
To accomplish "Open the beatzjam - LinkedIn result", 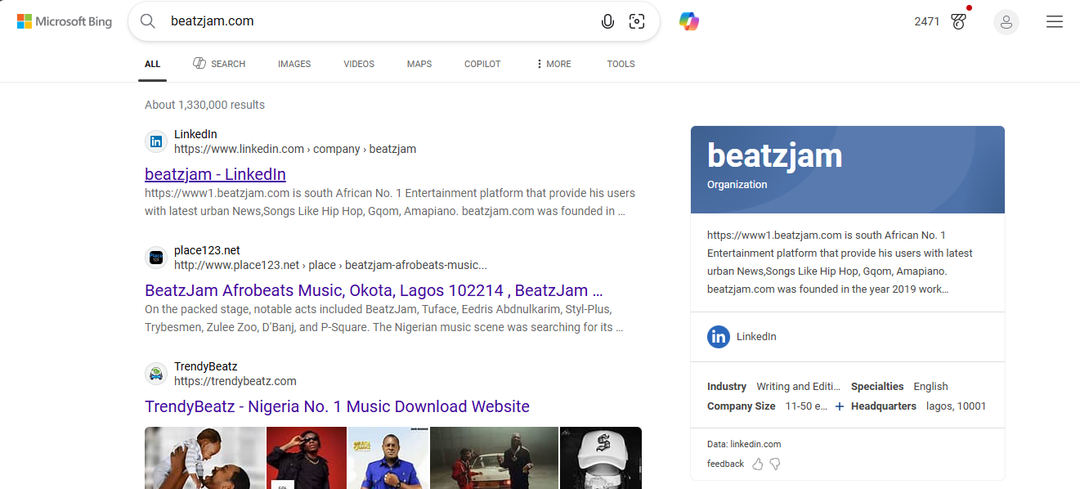I will pyautogui.click(x=215, y=174).
